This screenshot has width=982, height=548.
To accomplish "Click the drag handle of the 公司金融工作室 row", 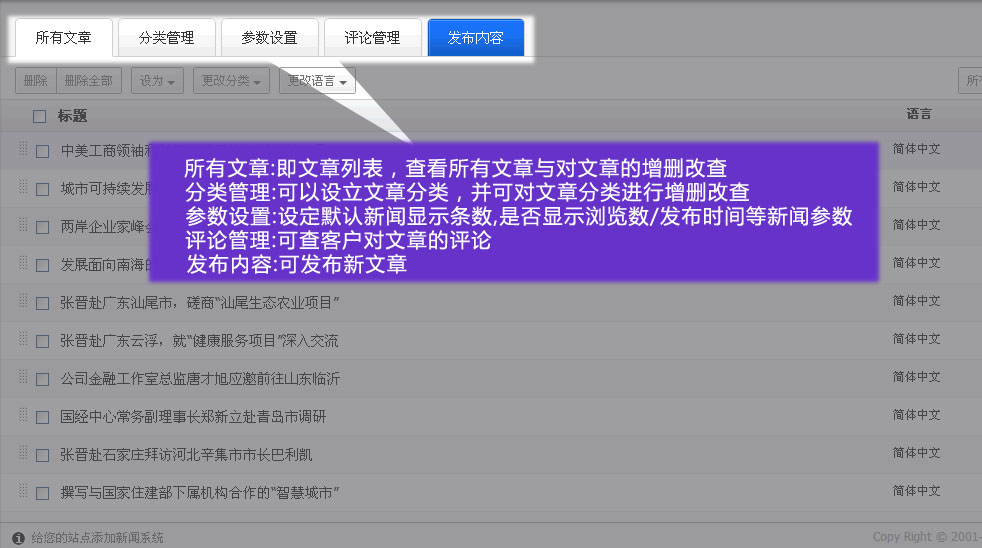I will (x=23, y=377).
